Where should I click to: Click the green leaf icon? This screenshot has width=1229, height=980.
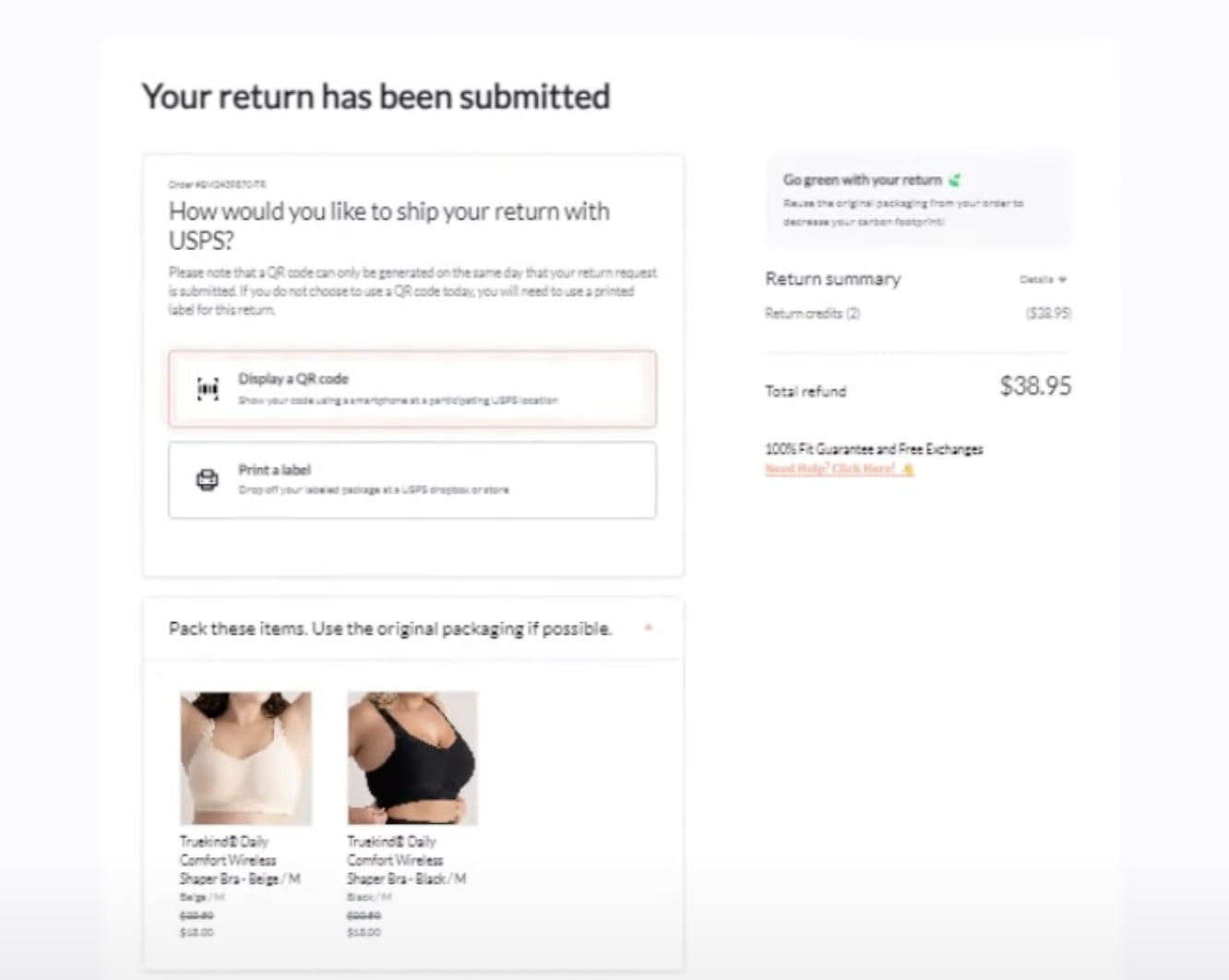(x=954, y=180)
